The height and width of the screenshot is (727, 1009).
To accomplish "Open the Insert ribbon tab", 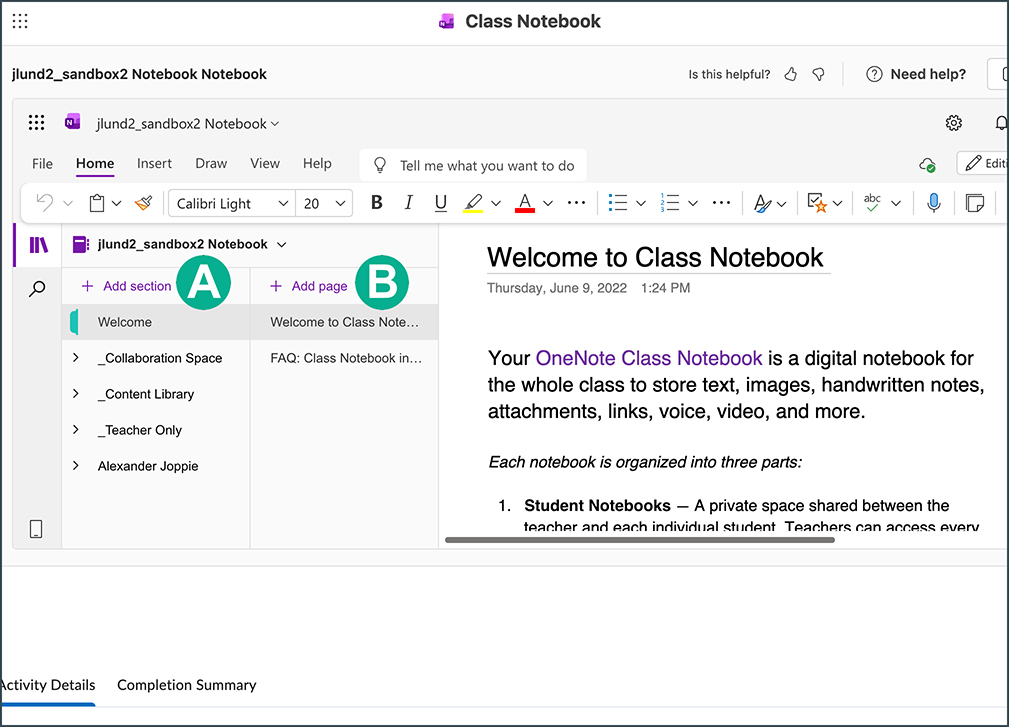I will tap(154, 163).
